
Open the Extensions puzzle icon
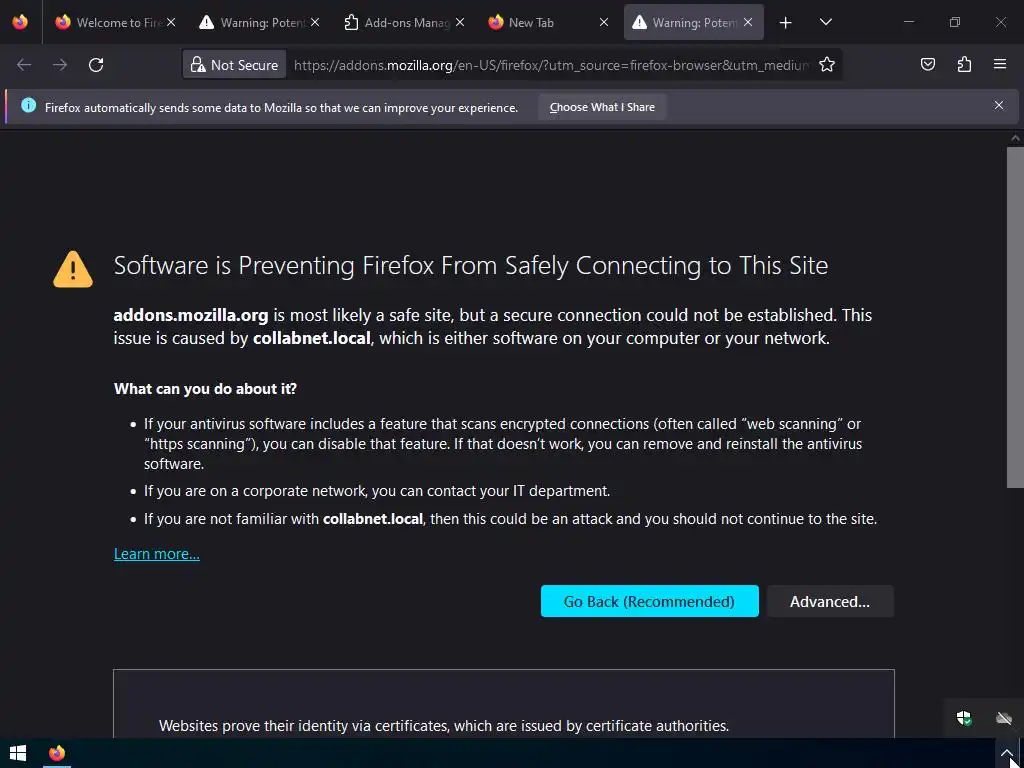964,65
